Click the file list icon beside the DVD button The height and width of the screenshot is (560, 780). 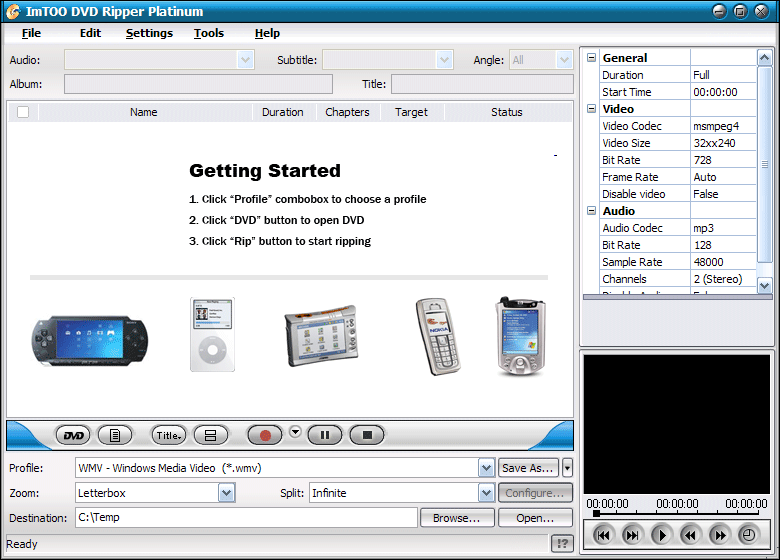click(x=115, y=435)
